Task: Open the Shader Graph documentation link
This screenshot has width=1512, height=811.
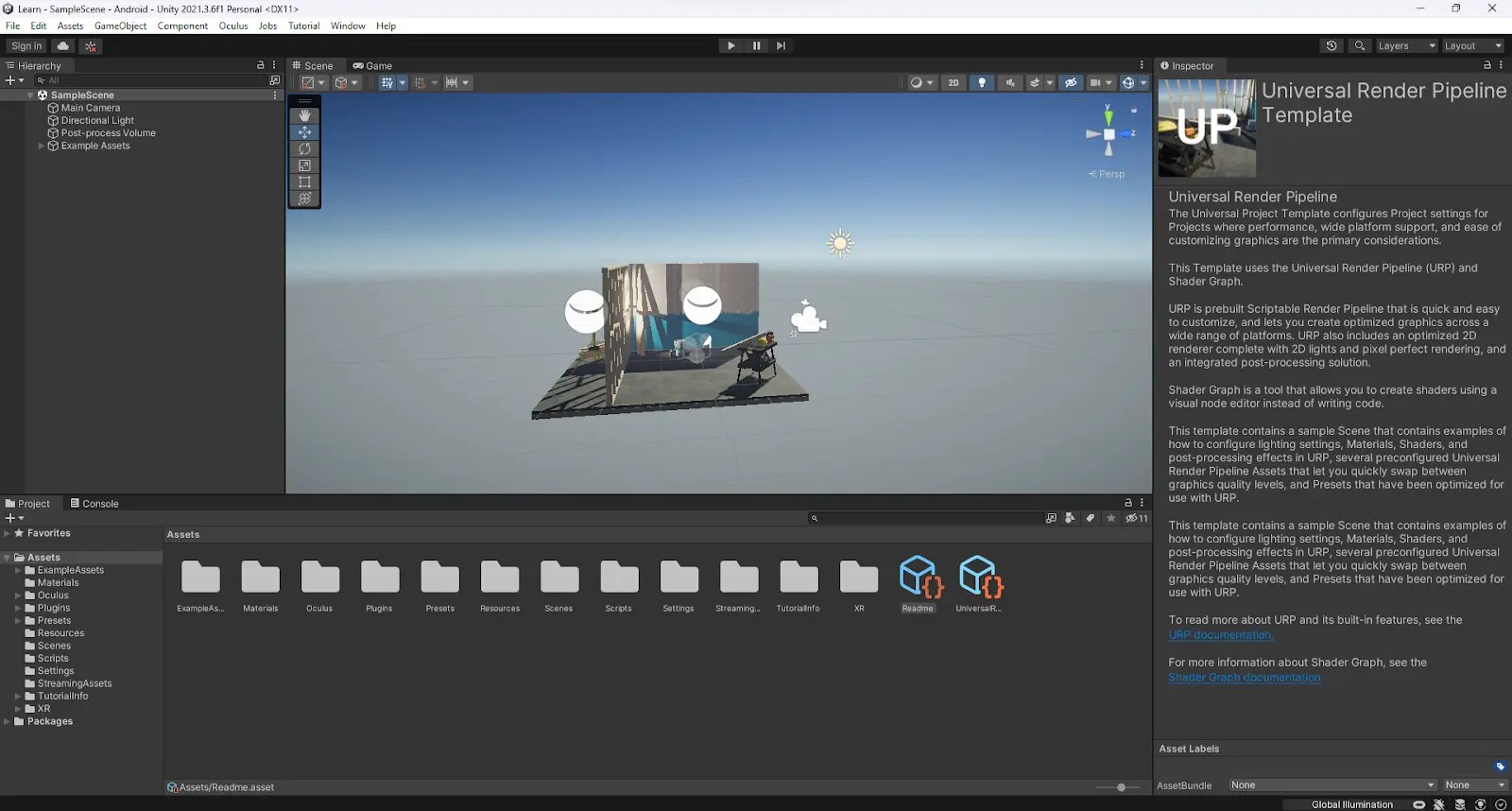Action: [1245, 677]
